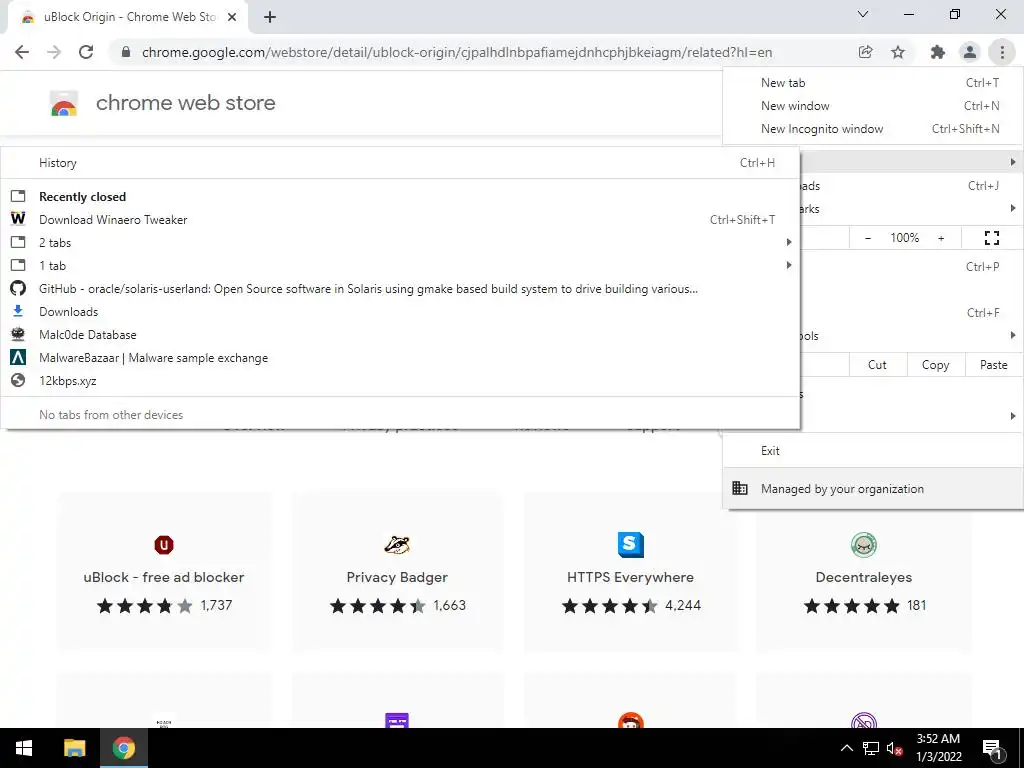Click the Cut button in menu
The width and height of the screenshot is (1024, 768).
click(877, 365)
